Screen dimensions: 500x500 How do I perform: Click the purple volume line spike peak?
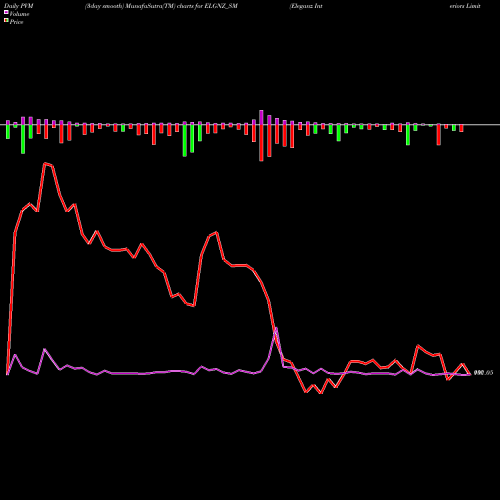point(276,328)
